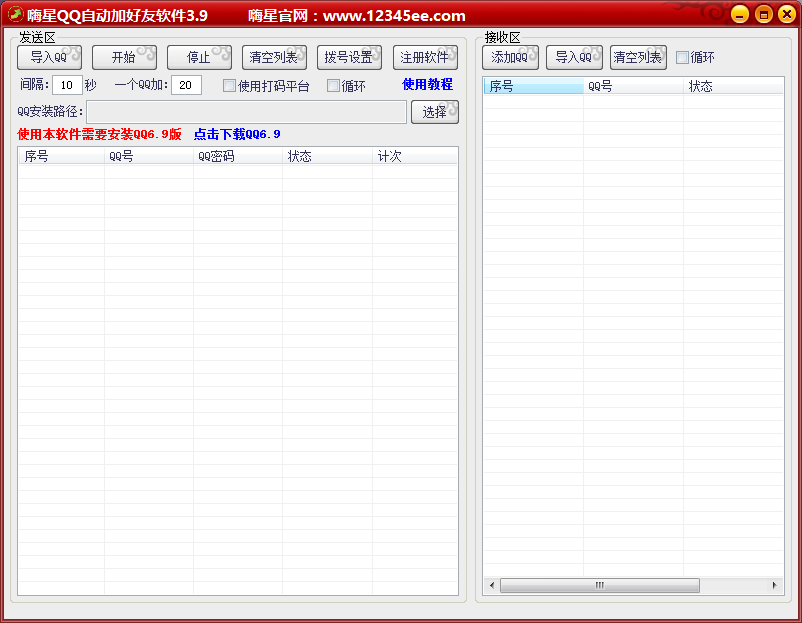Image resolution: width=802 pixels, height=623 pixels.
Task: Start adding friends with 开始 button
Action: (x=124, y=57)
